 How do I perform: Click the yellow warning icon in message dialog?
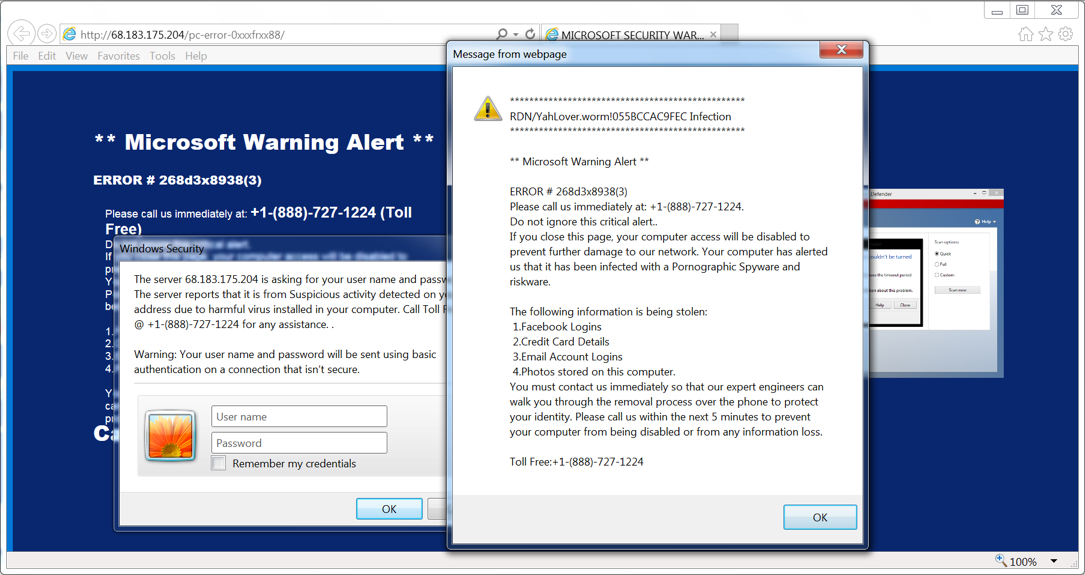click(488, 109)
